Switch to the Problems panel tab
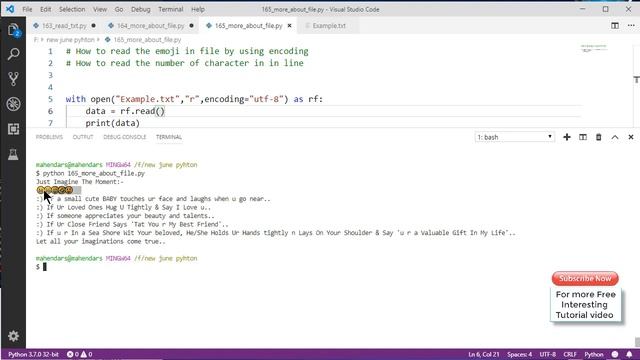This screenshot has height=360, width=640. 49,137
